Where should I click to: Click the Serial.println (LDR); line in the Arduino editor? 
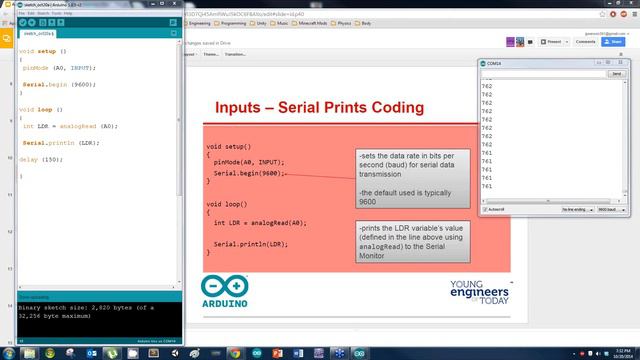coord(61,143)
